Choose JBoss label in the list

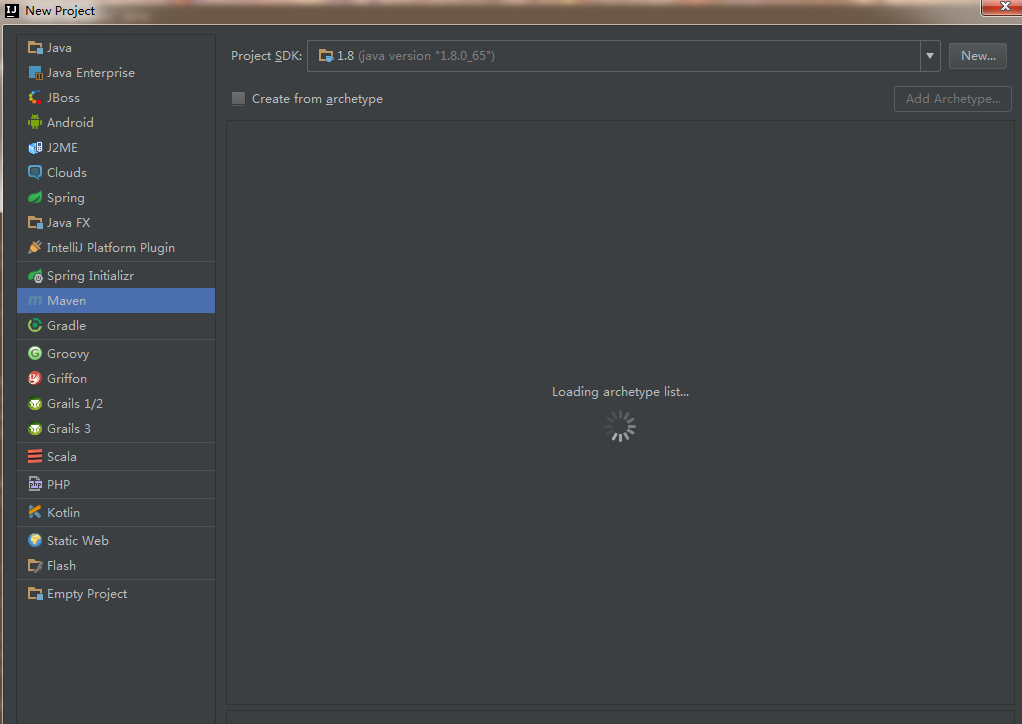[63, 98]
